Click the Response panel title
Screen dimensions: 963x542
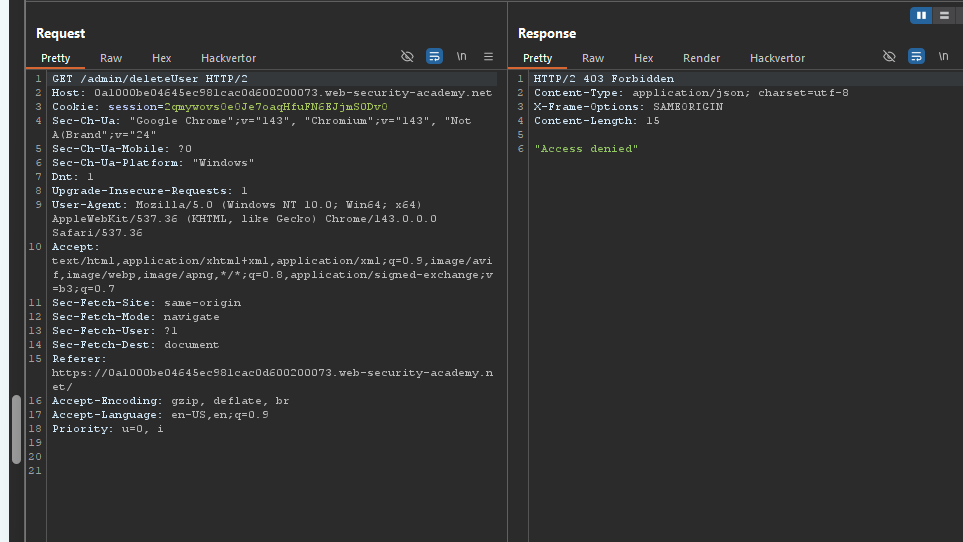(547, 33)
